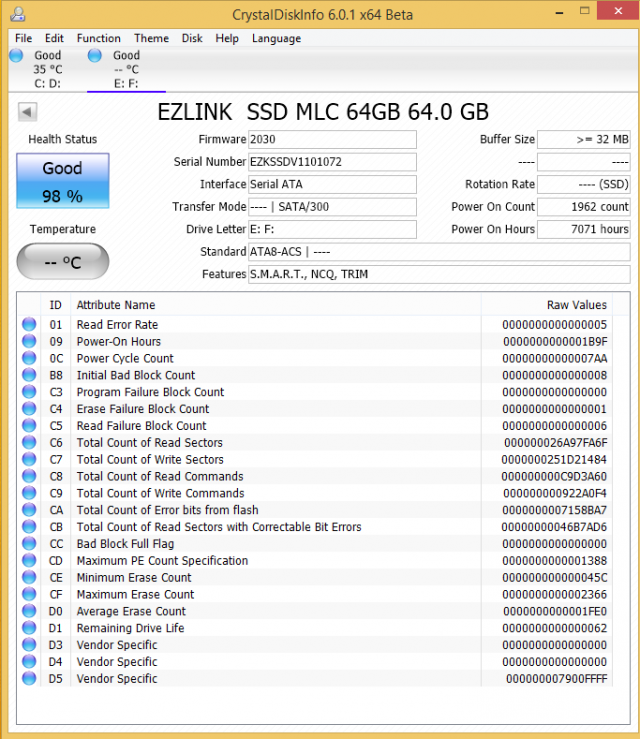Click the Serial Number field EZKSSDV1101072
This screenshot has height=740, width=640.
pos(332,162)
